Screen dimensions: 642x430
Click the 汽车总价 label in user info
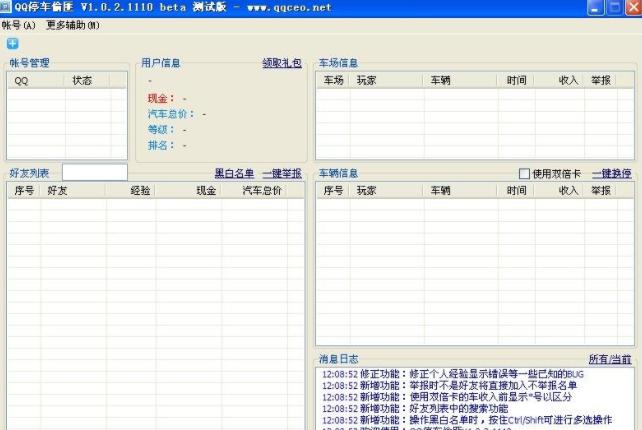(x=171, y=114)
